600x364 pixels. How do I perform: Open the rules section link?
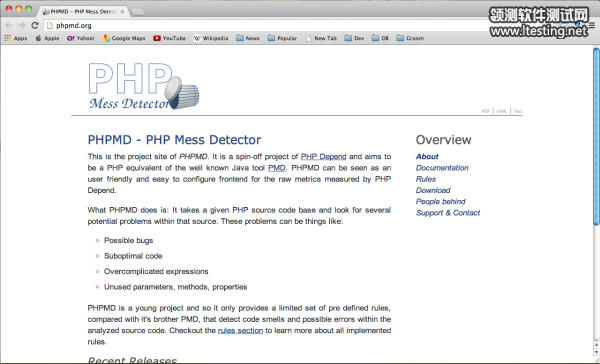[x=240, y=330]
